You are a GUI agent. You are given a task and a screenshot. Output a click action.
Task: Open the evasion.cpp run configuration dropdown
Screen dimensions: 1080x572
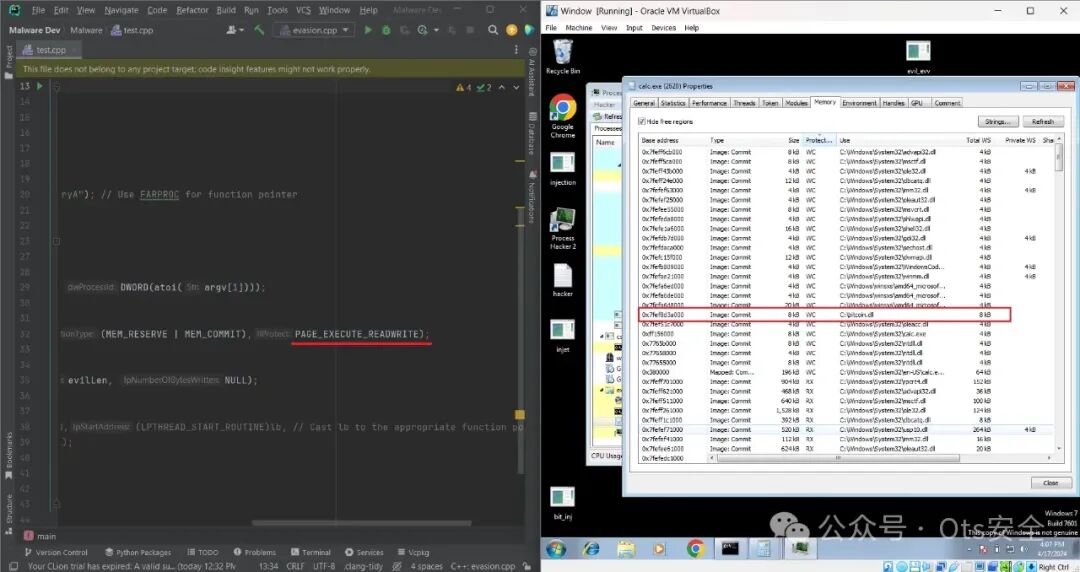tap(314, 30)
